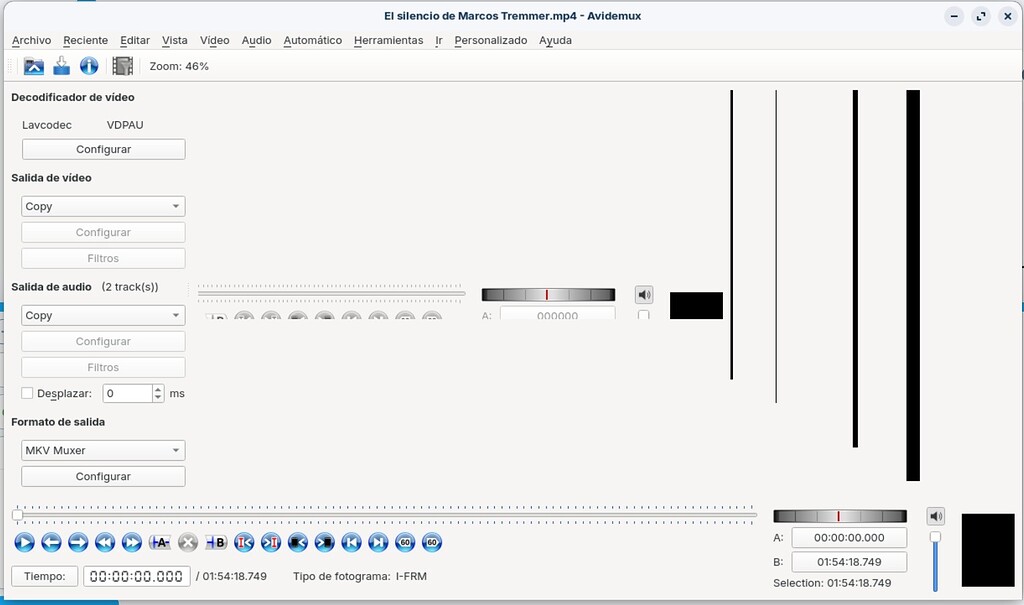Image resolution: width=1024 pixels, height=605 pixels.
Task: Open the Salida de audio Copy dropdown
Action: pos(103,315)
